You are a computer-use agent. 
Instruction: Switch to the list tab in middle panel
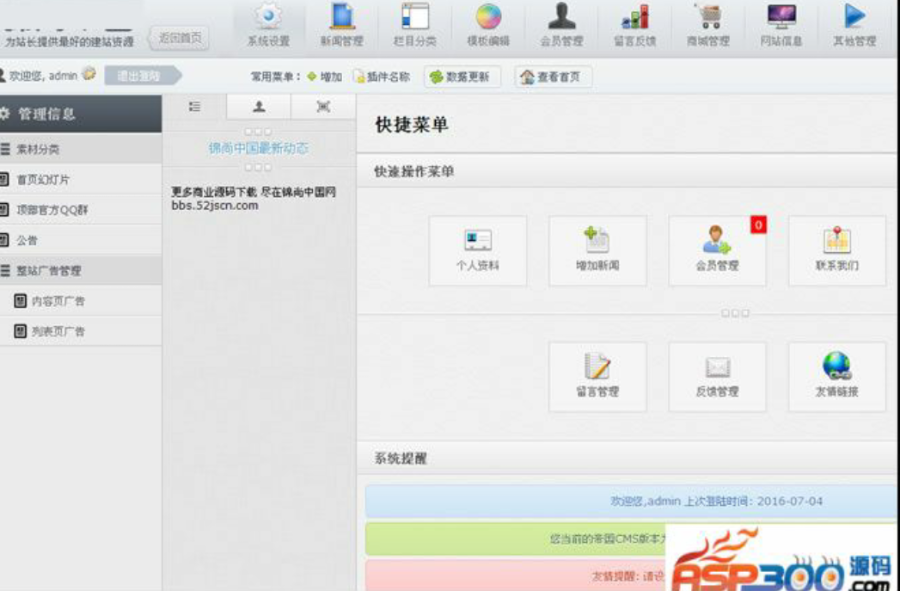[x=196, y=105]
